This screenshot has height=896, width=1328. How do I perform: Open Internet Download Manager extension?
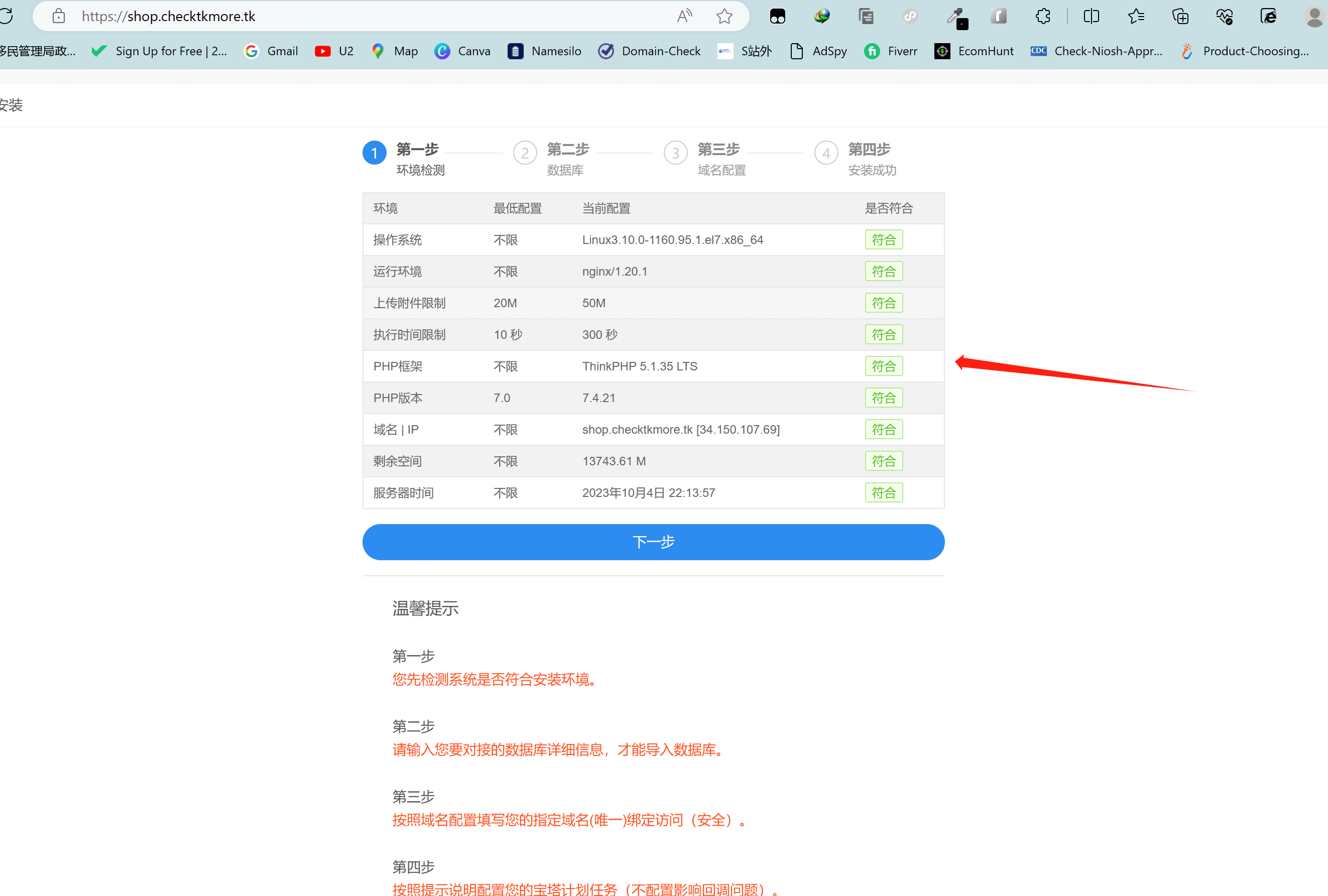point(822,16)
